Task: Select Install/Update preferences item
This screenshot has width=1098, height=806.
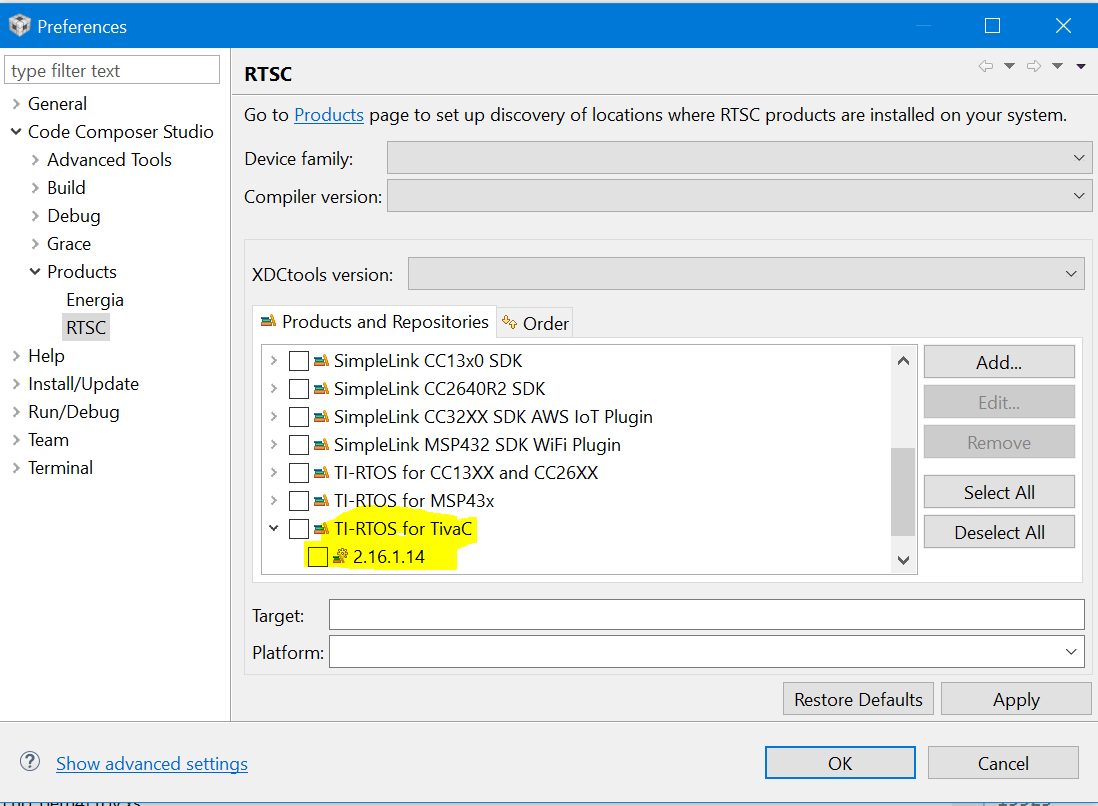Action: [x=83, y=384]
